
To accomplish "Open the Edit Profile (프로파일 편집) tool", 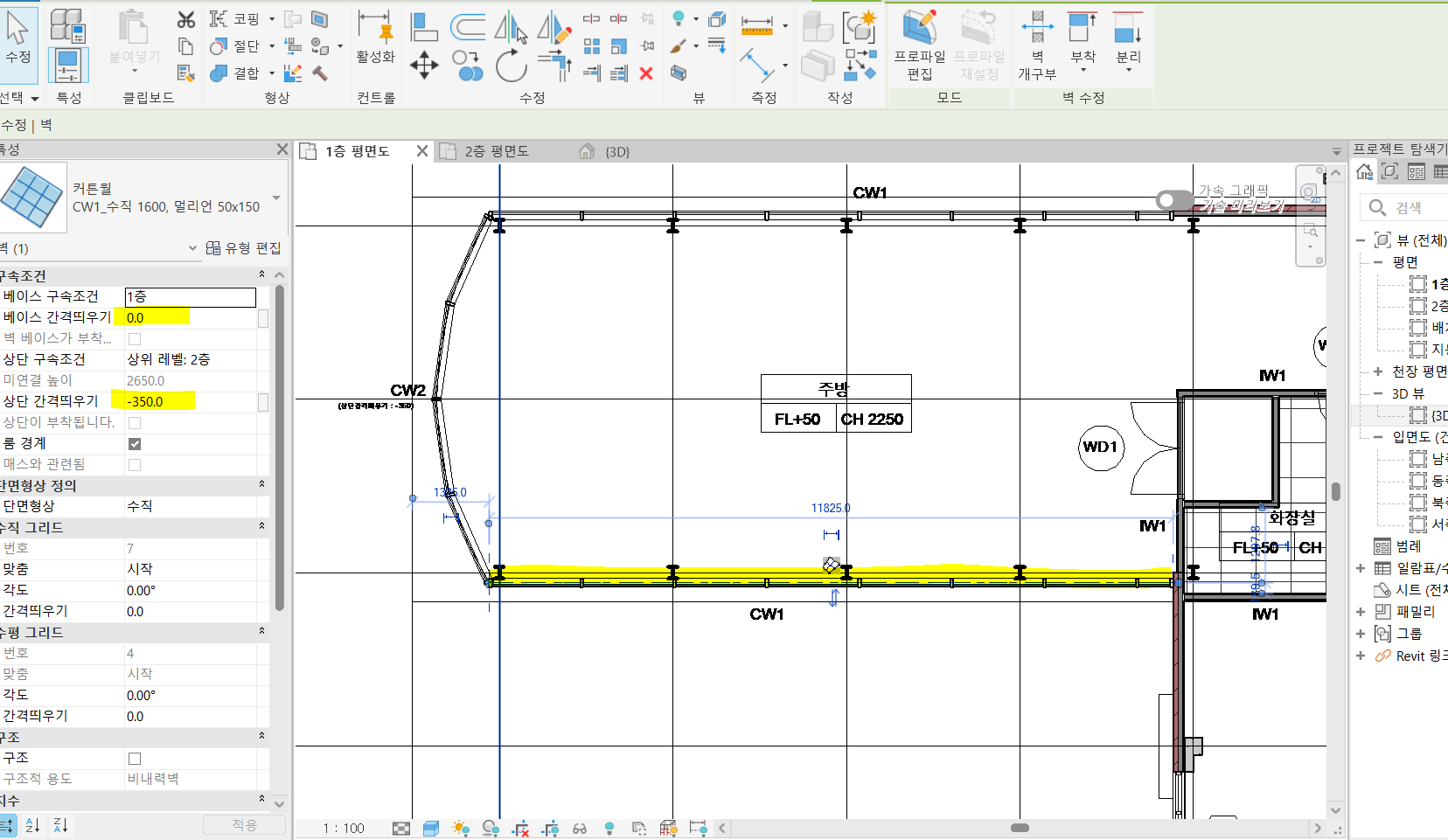I will coord(919,44).
